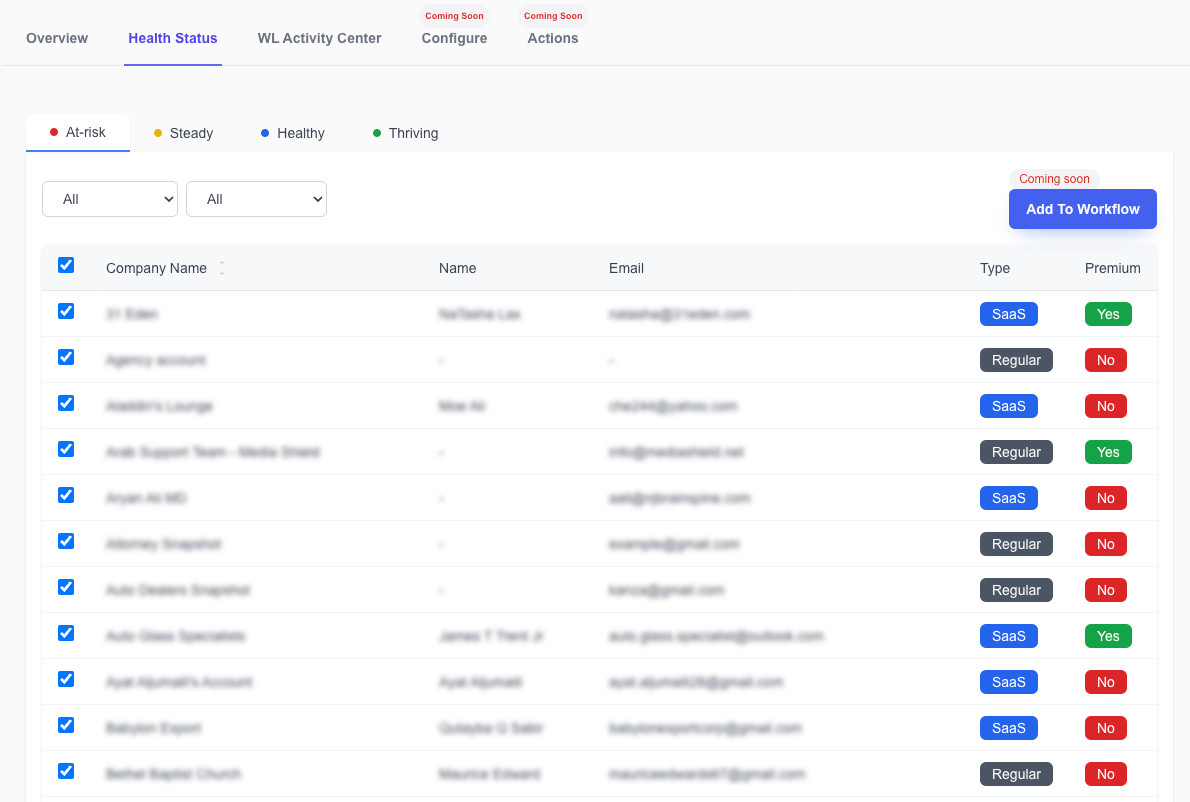Toggle checkbox for Aladdin's Lounge row
This screenshot has height=802, width=1190.
pos(66,403)
